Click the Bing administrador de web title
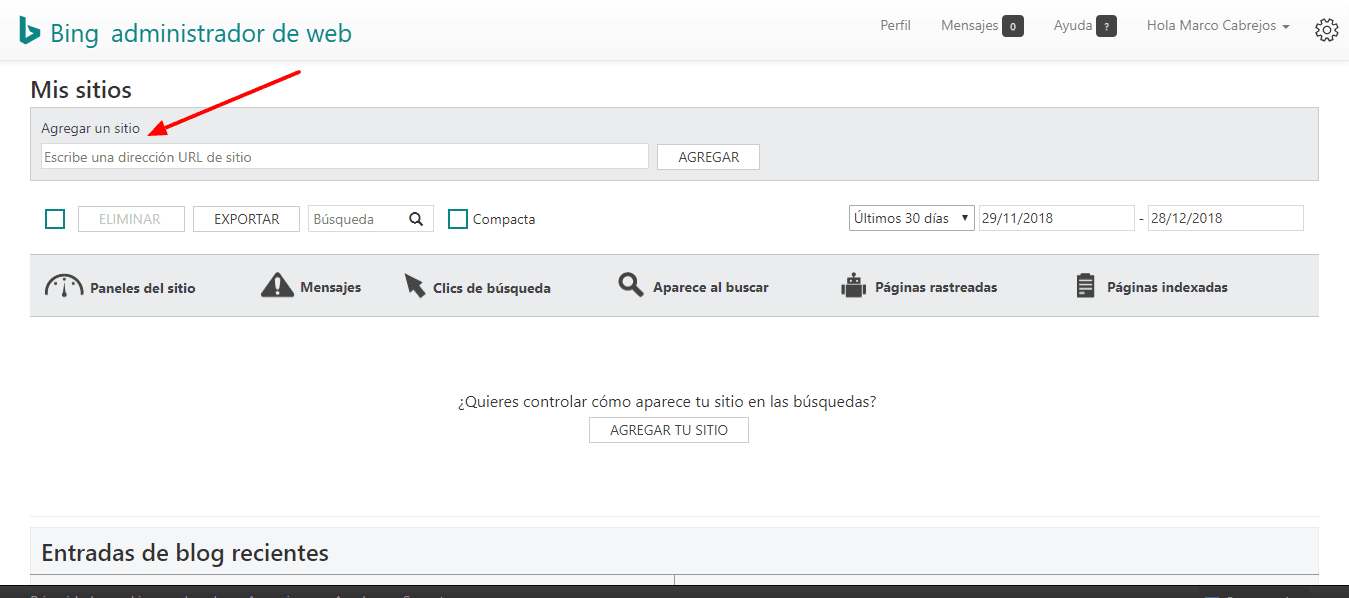This screenshot has height=598, width=1349. coord(201,33)
